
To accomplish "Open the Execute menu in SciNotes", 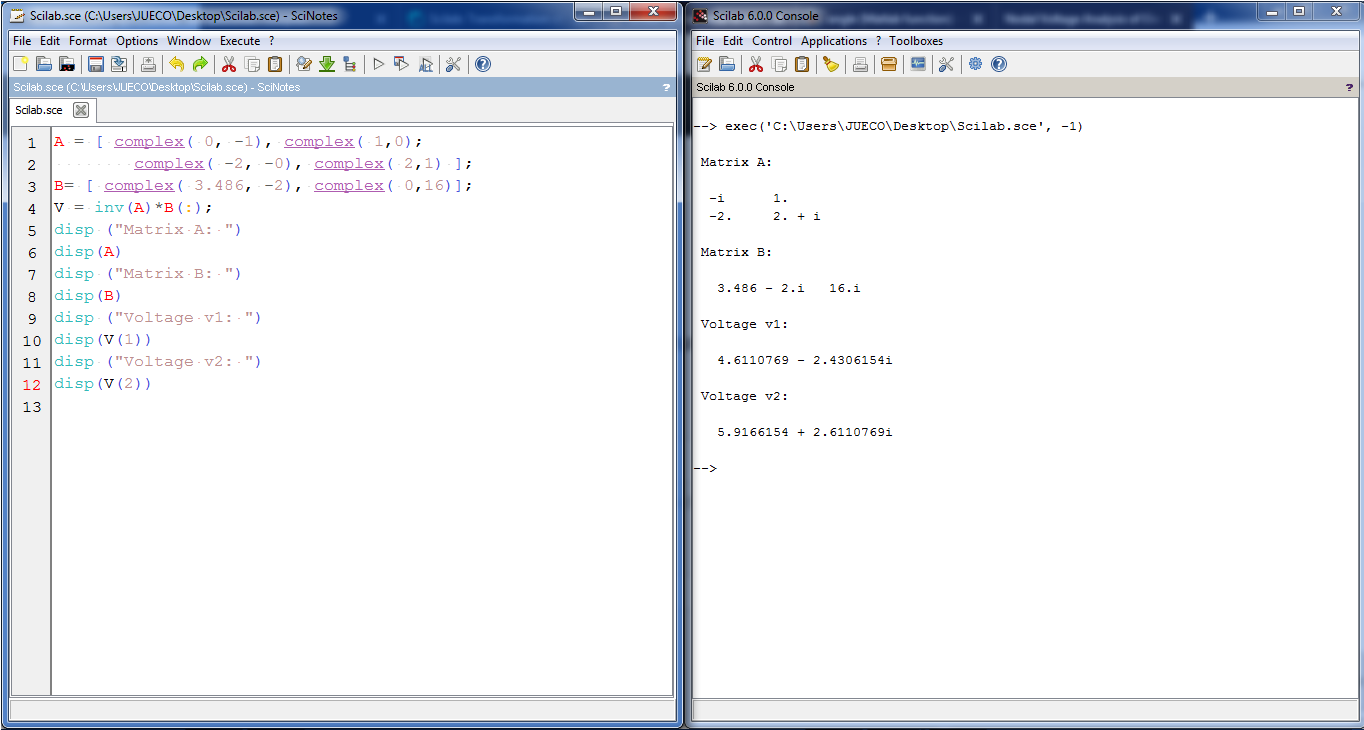I will click(x=240, y=41).
